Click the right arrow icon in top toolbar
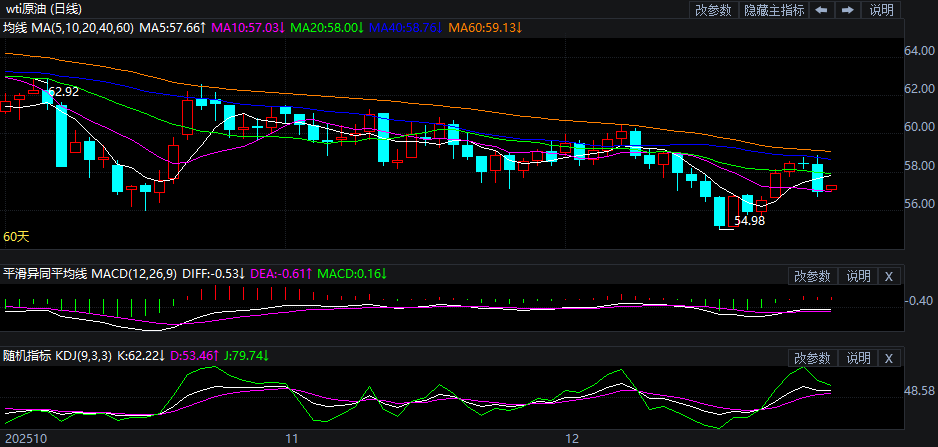Image resolution: width=938 pixels, height=447 pixels. click(848, 10)
